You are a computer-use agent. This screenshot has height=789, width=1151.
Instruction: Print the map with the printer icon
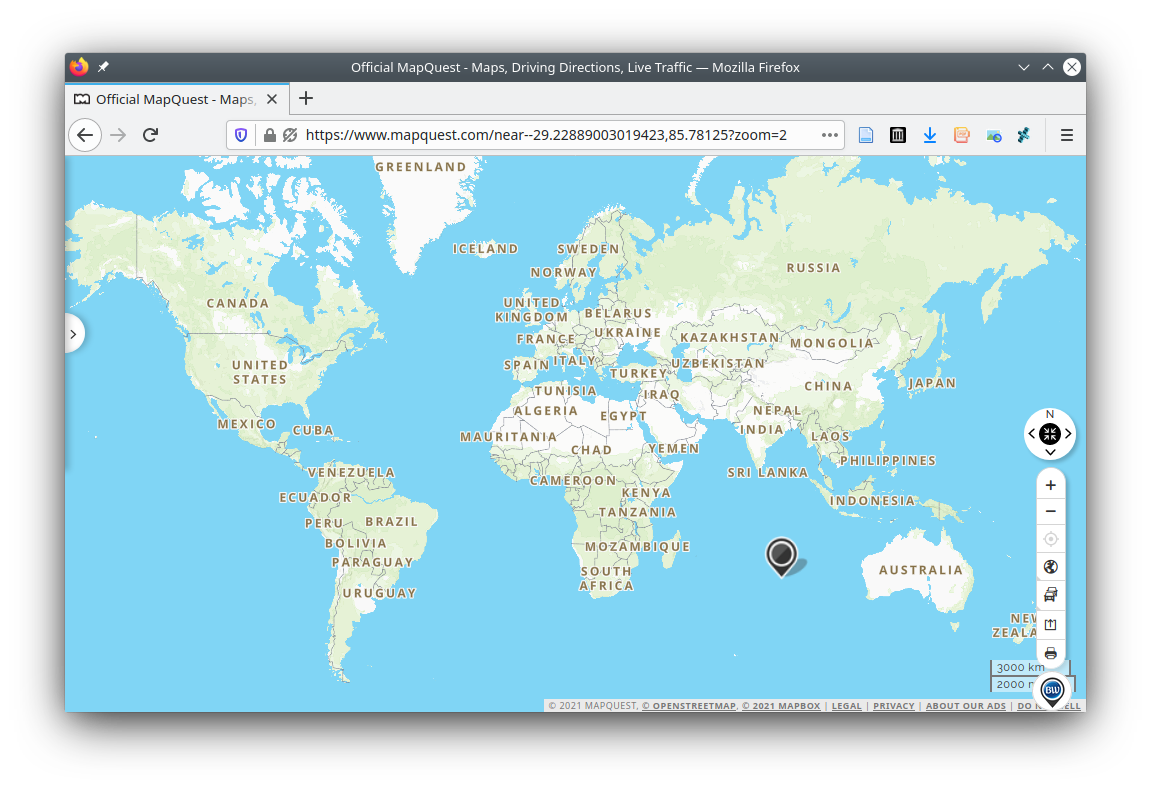pyautogui.click(x=1050, y=653)
